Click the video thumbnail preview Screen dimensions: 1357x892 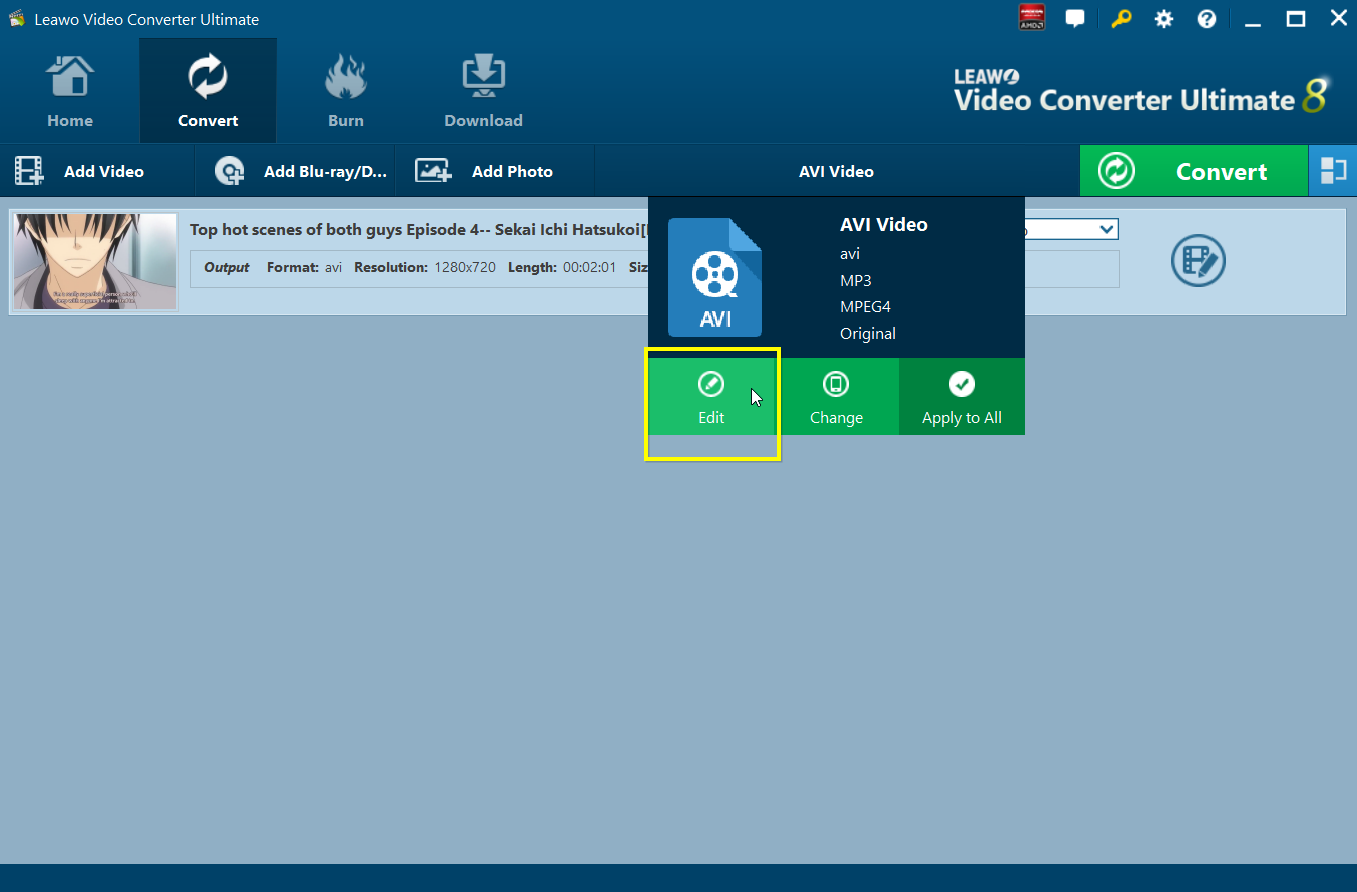pos(94,261)
